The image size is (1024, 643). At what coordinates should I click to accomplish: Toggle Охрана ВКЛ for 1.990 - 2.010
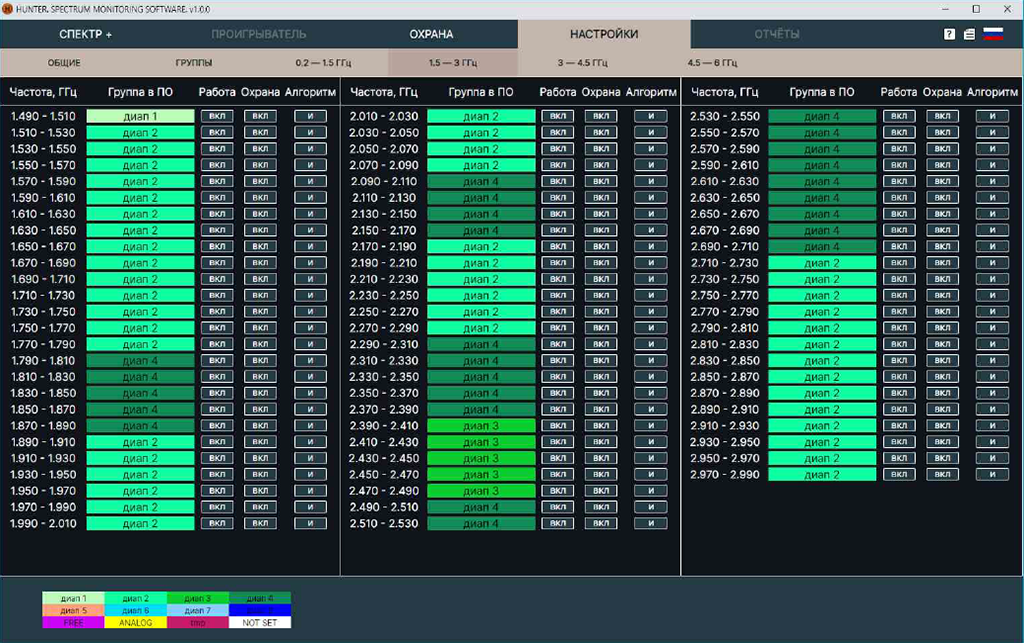click(x=260, y=524)
